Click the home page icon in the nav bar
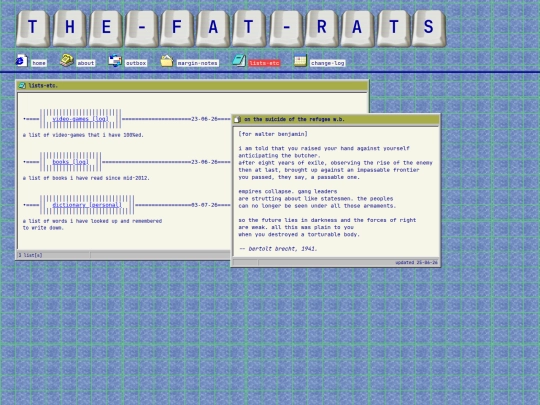This screenshot has width=540, height=405. click(x=21, y=61)
